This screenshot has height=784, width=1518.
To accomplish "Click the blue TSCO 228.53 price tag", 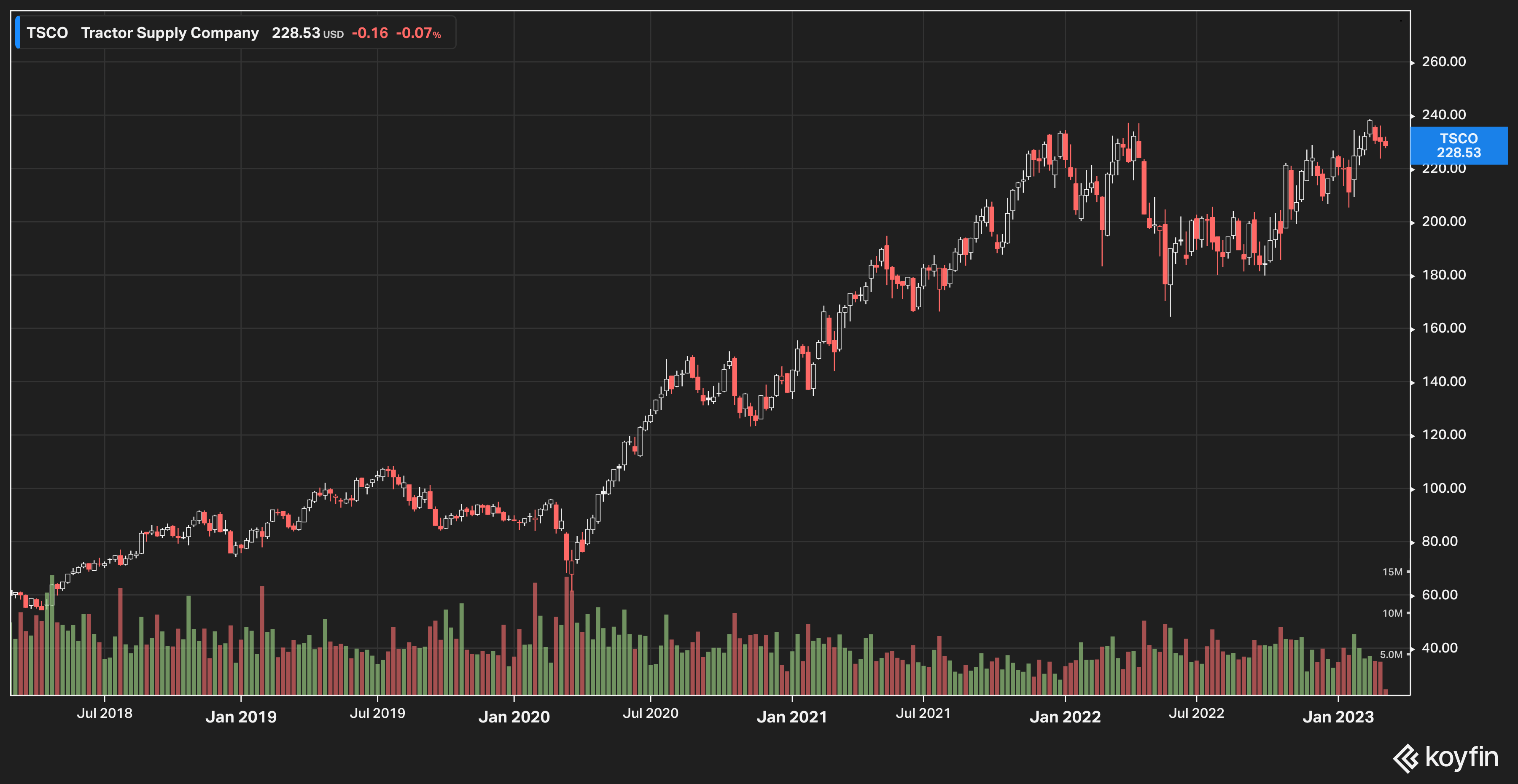I will point(1459,145).
